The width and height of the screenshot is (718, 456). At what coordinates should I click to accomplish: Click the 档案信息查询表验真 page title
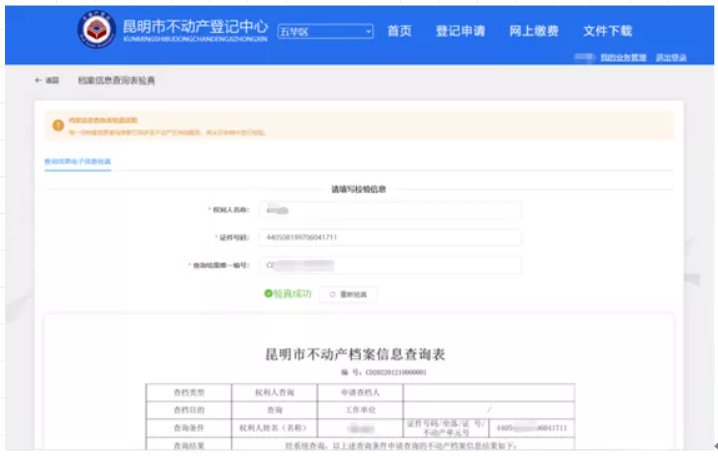[116, 80]
